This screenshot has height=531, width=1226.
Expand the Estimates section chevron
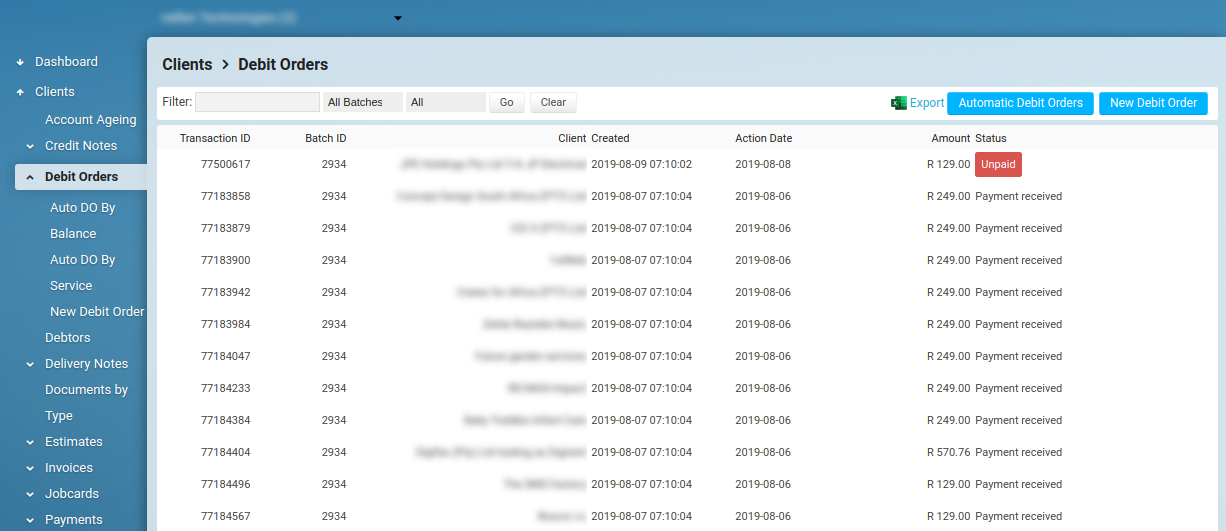click(30, 442)
